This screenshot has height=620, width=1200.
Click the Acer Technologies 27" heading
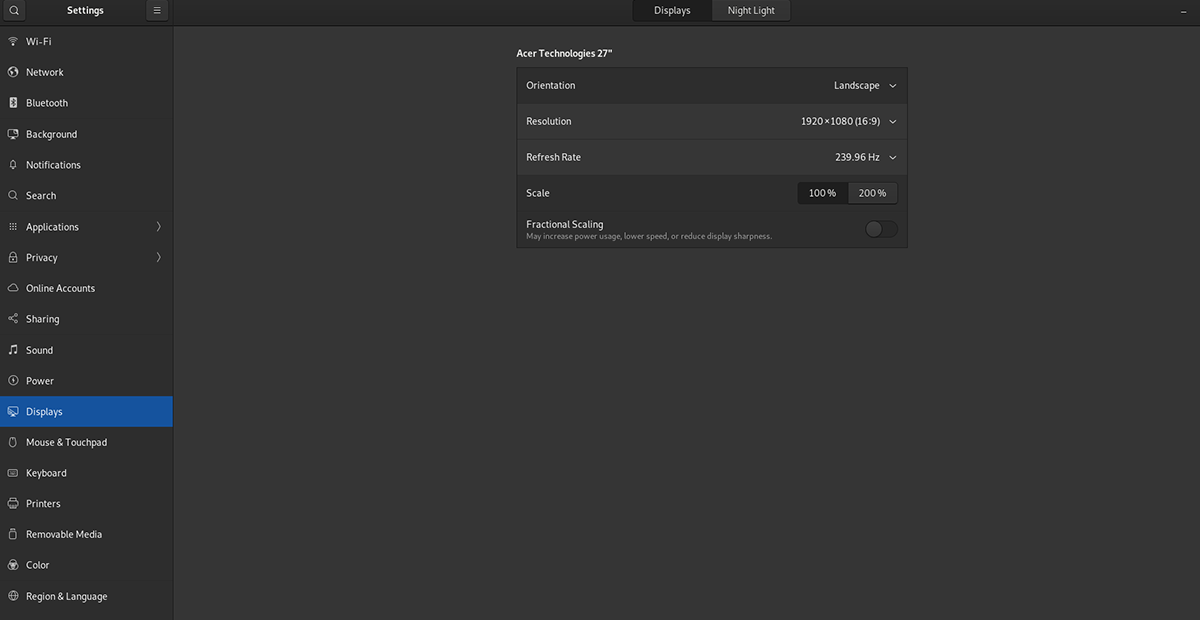pyautogui.click(x=565, y=53)
